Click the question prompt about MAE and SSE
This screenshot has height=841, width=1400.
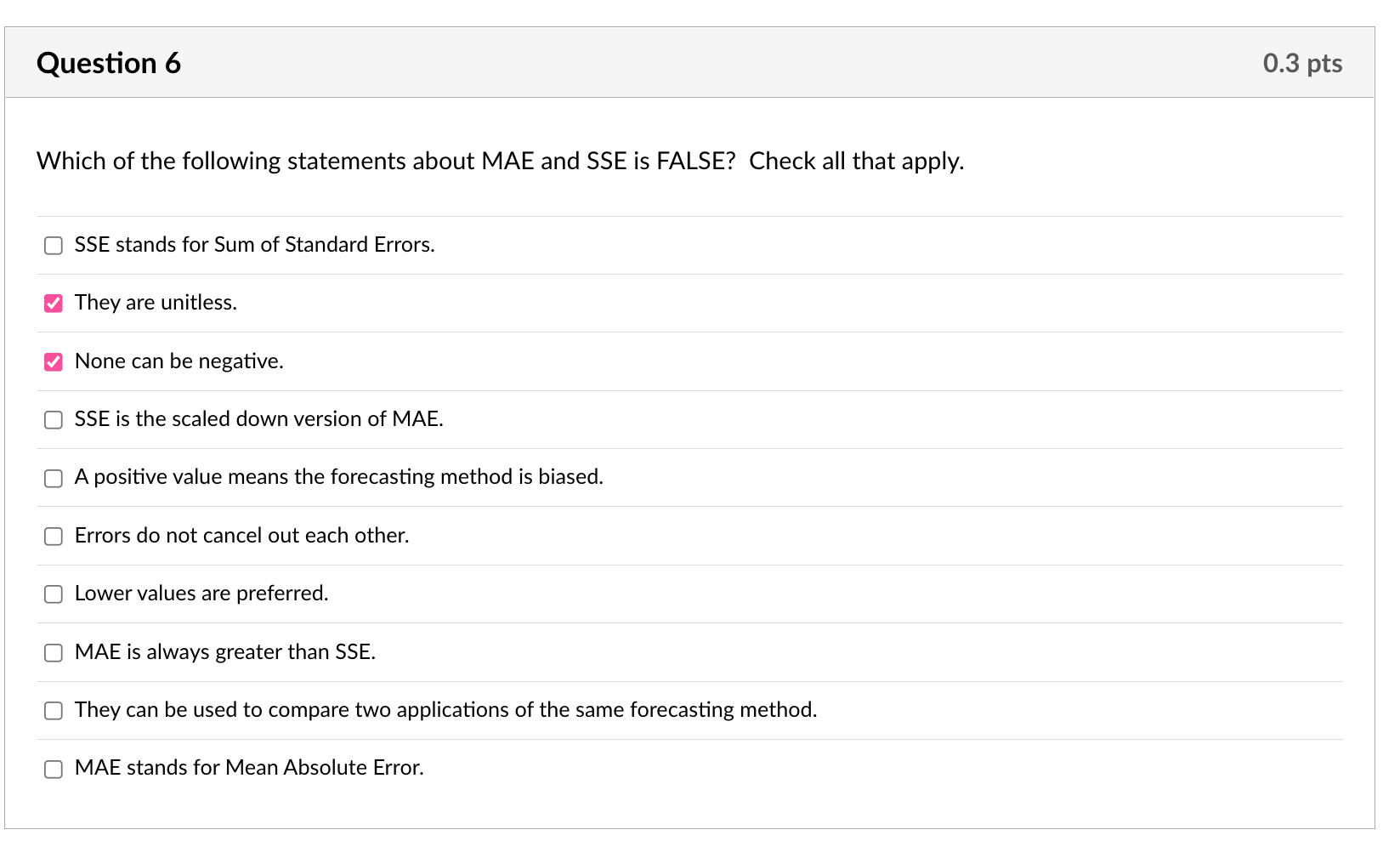pos(500,161)
